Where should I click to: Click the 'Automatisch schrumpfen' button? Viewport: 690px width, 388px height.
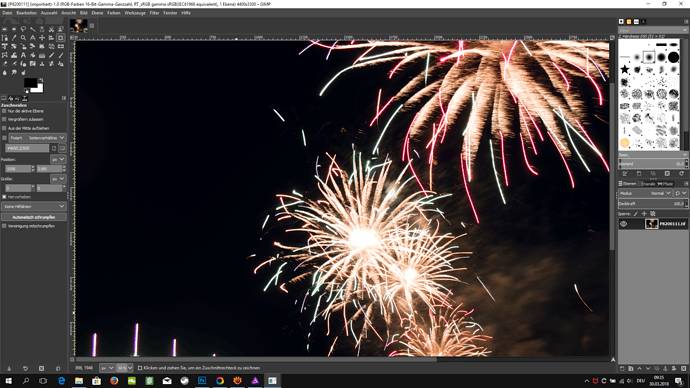point(34,217)
